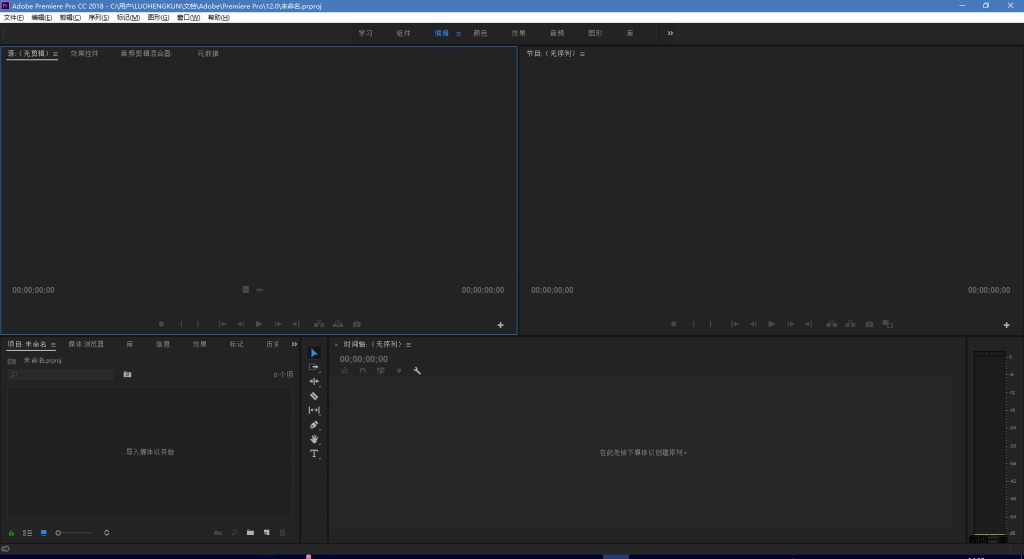This screenshot has width=1024, height=559.
Task: Switch to the 媒体浏览器 tab
Action: (86, 344)
